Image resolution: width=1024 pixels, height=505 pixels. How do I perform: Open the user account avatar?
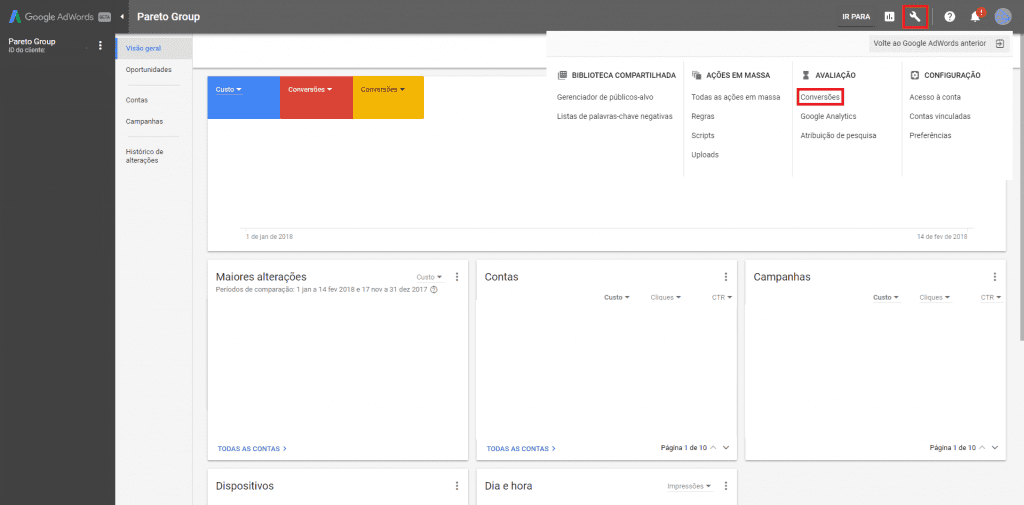click(x=1003, y=17)
